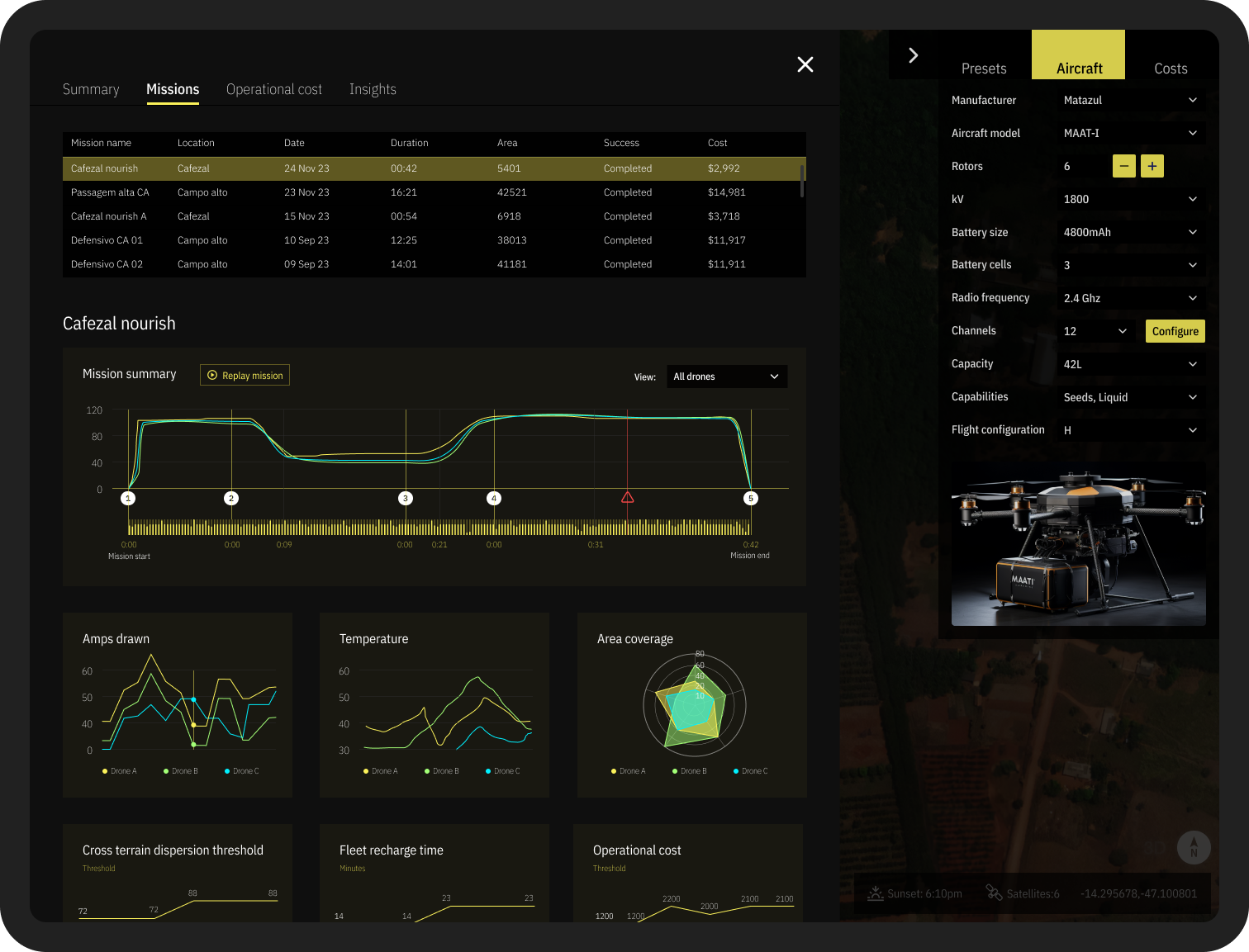1249x952 pixels.
Task: Toggle Drone C legend in Temperature chart
Action: click(503, 771)
